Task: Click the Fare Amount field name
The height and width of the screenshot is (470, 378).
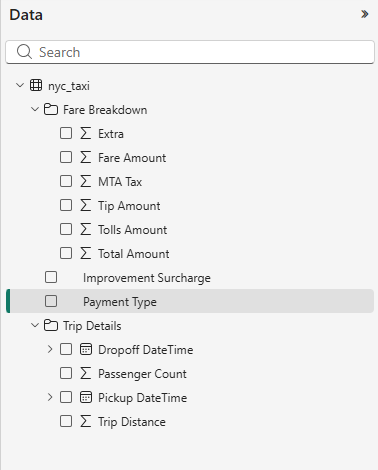Action: (x=132, y=158)
